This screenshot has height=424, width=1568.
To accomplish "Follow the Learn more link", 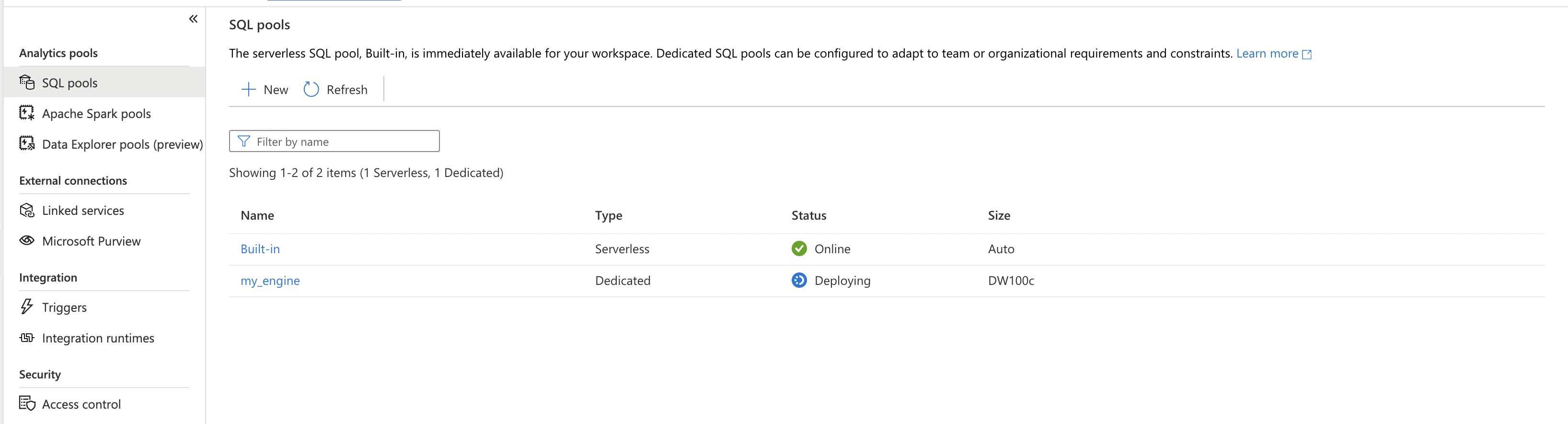I will [1267, 54].
